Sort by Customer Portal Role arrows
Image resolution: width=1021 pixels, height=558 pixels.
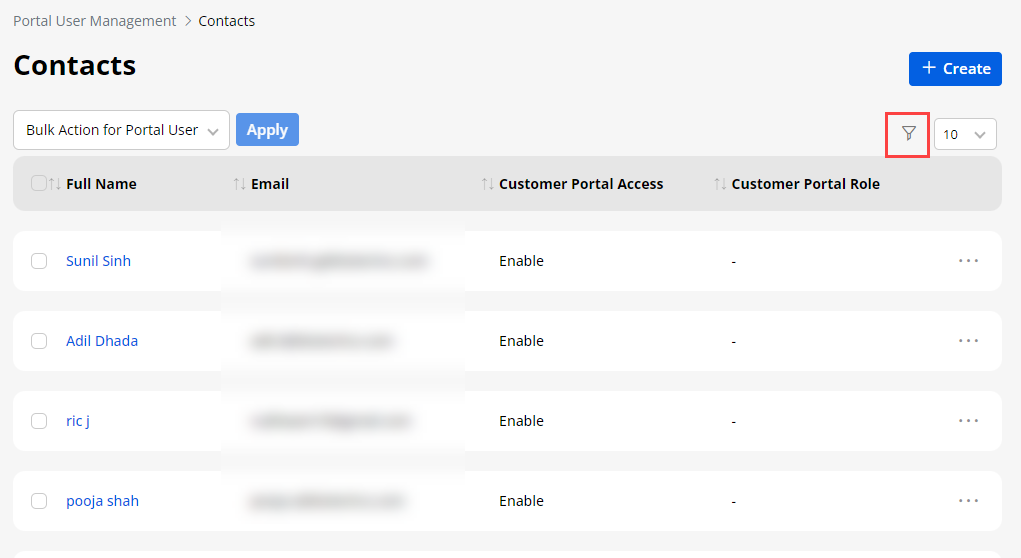point(720,184)
